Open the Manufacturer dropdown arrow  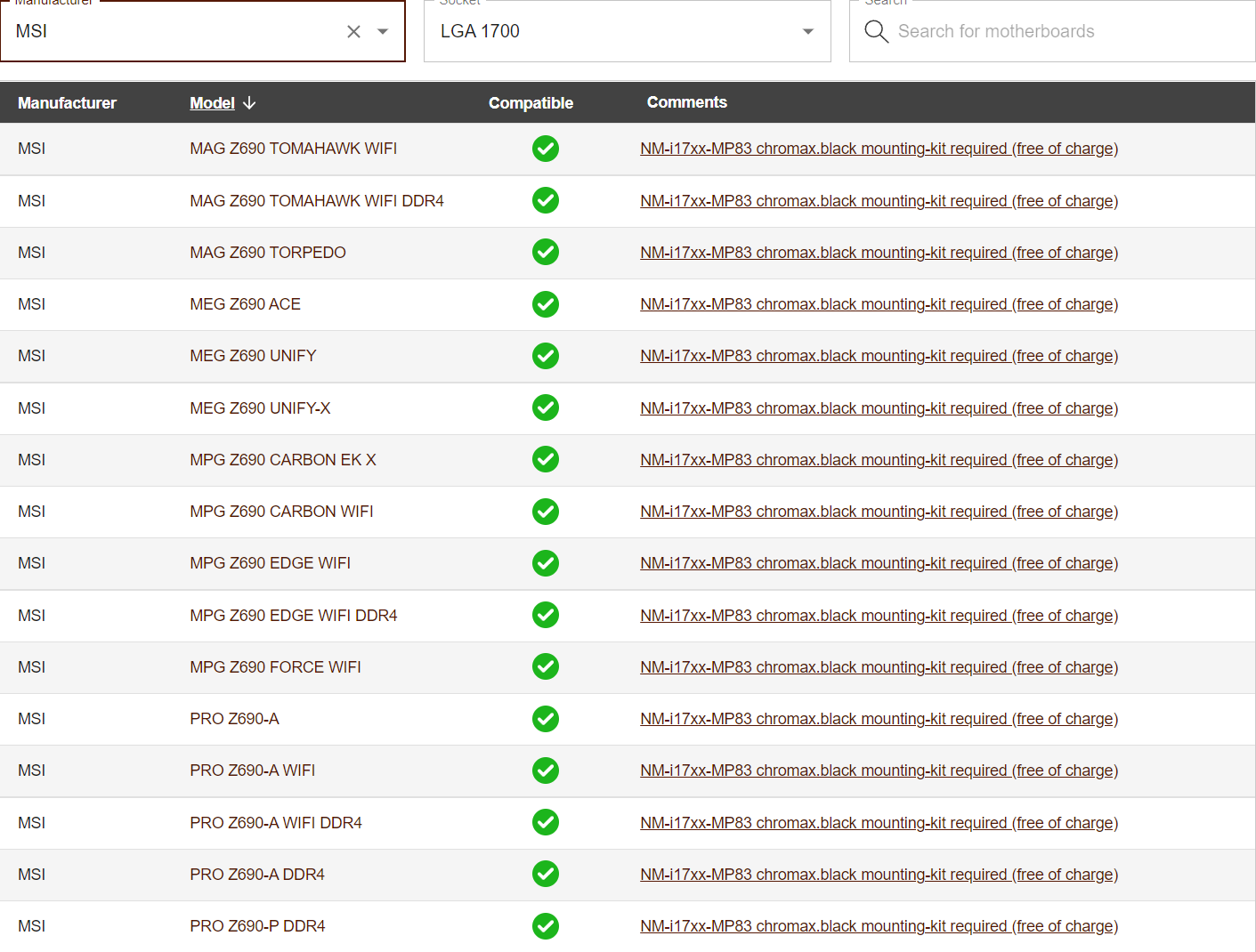tap(383, 32)
